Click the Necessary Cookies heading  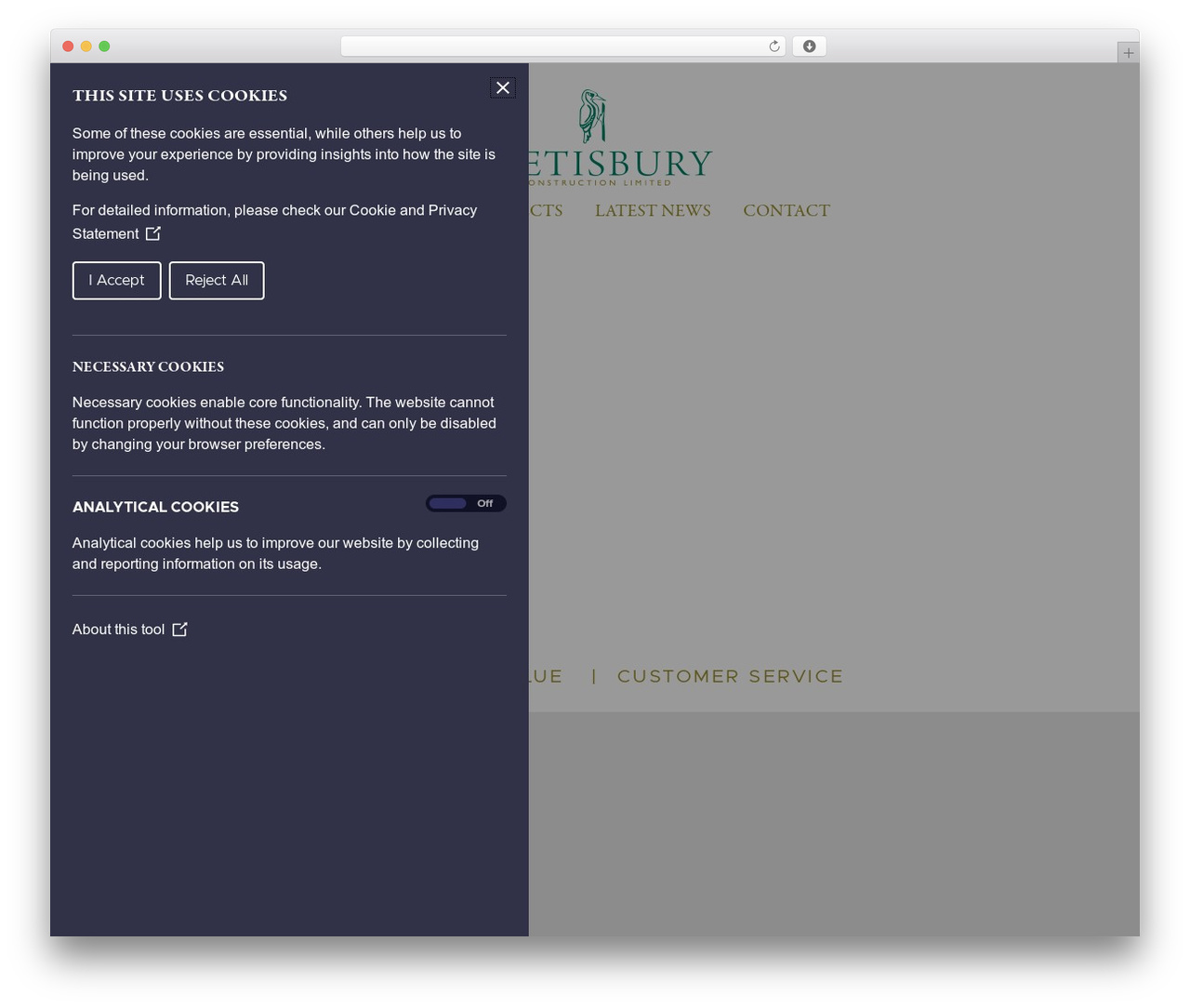tap(149, 366)
